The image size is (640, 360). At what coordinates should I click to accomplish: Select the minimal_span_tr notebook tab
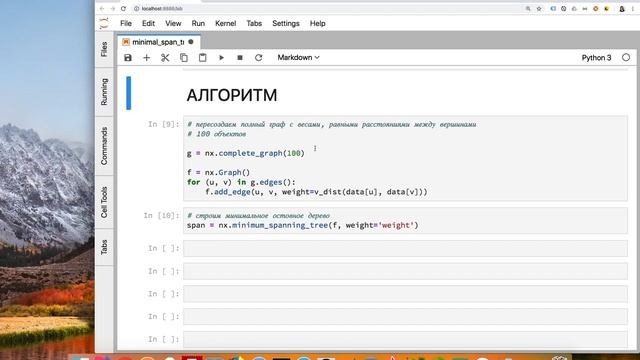(158, 42)
